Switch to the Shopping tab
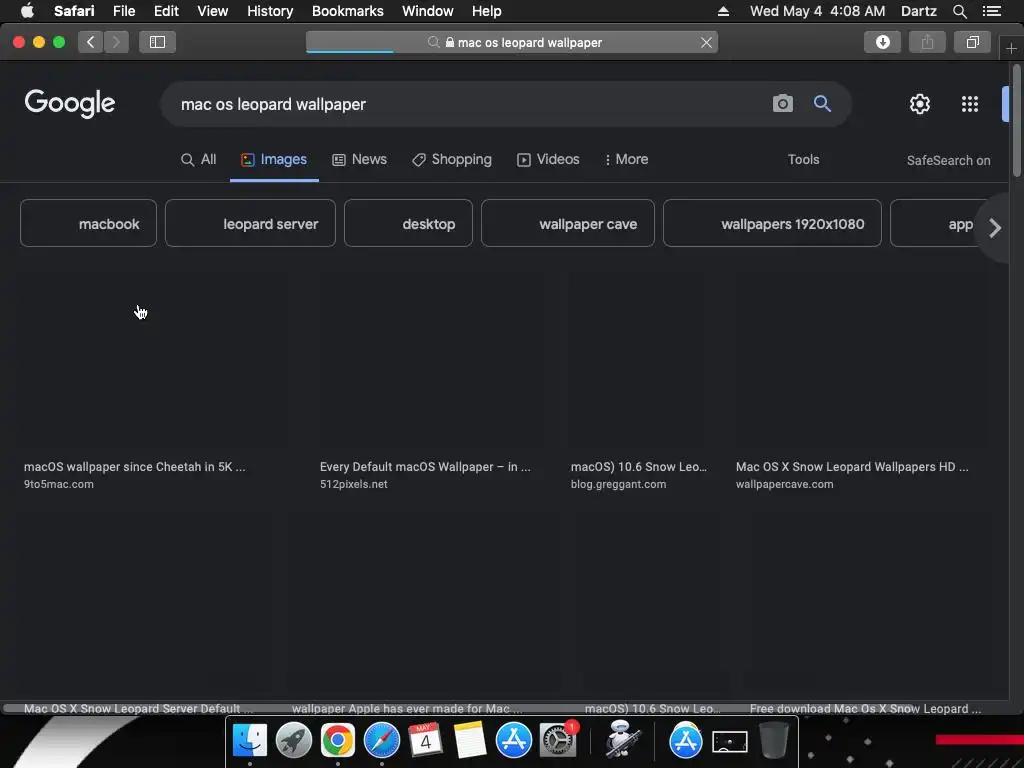The image size is (1024, 768). coord(451,159)
